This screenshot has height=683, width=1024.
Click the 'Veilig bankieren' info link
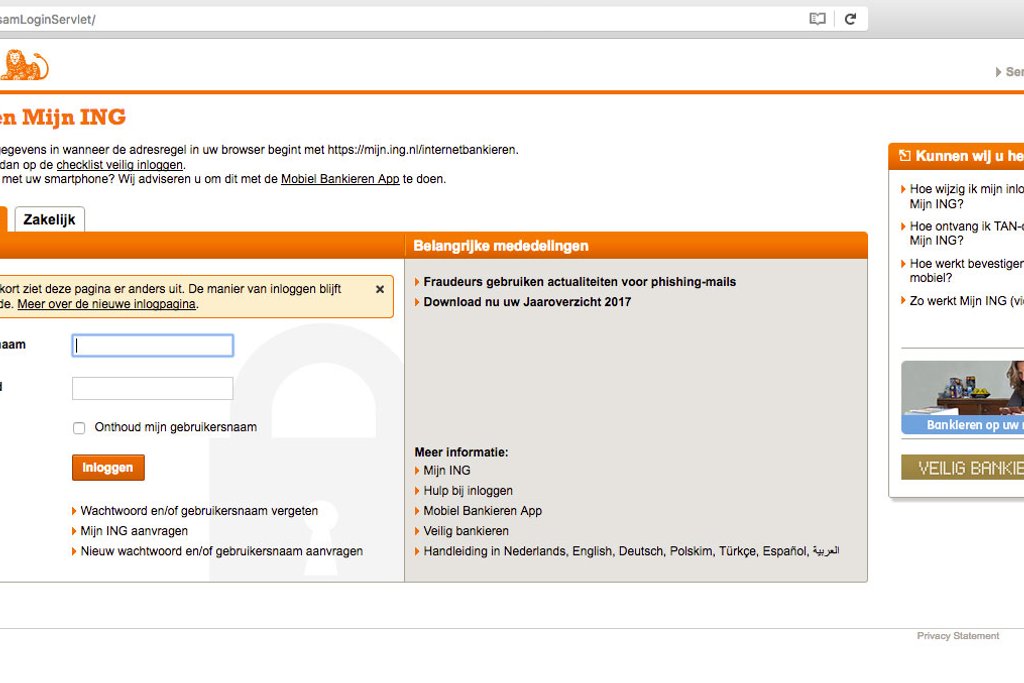click(465, 531)
